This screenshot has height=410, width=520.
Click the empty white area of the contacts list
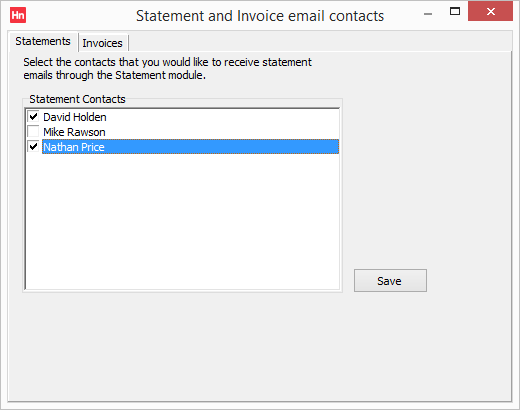tap(182, 222)
